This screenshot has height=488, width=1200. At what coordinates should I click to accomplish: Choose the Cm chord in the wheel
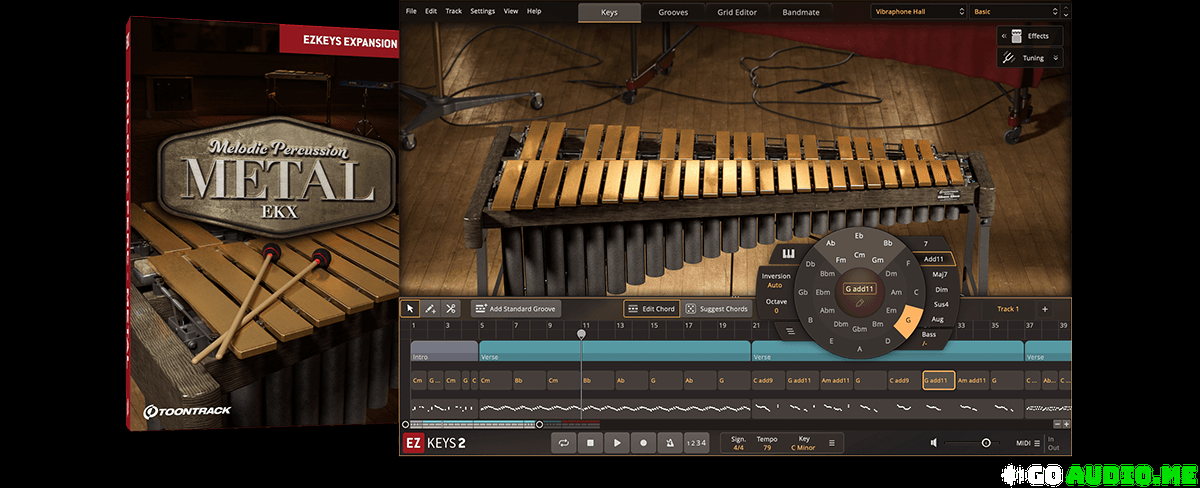pos(859,254)
